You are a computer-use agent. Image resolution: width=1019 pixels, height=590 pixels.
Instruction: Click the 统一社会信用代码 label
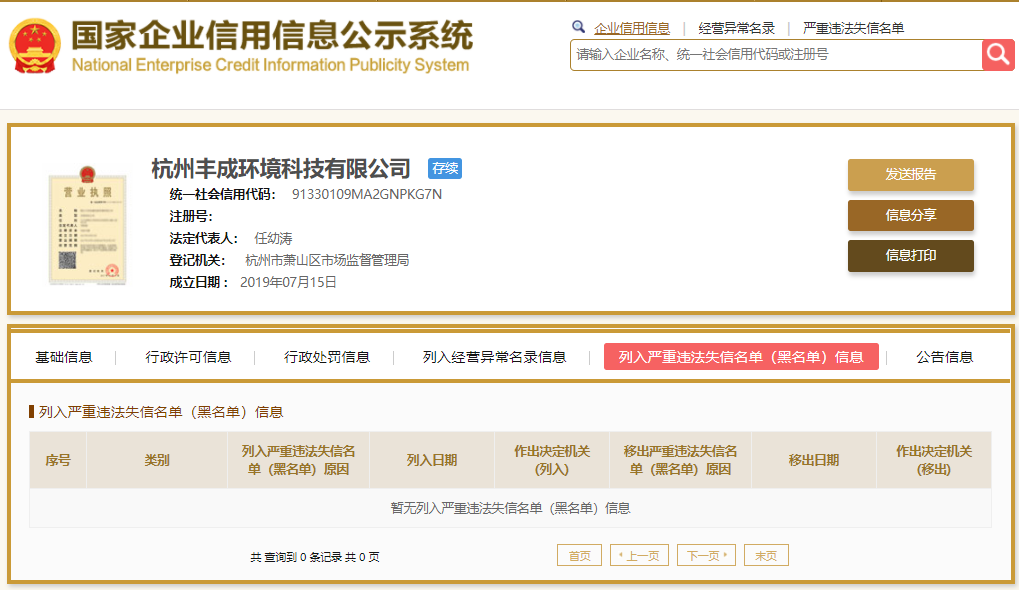click(223, 194)
